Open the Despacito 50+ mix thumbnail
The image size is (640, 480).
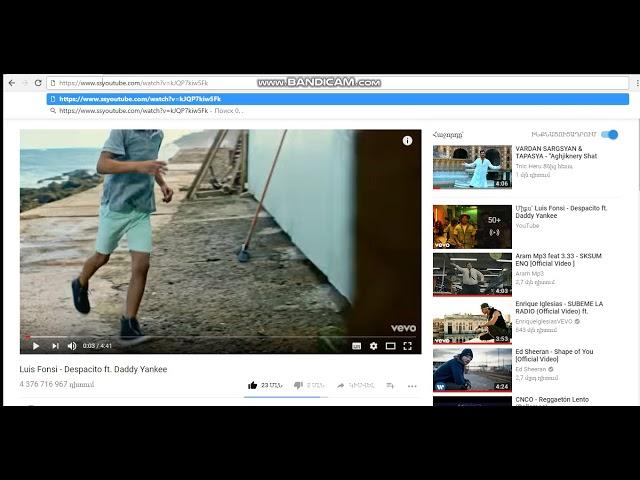pyautogui.click(x=472, y=227)
